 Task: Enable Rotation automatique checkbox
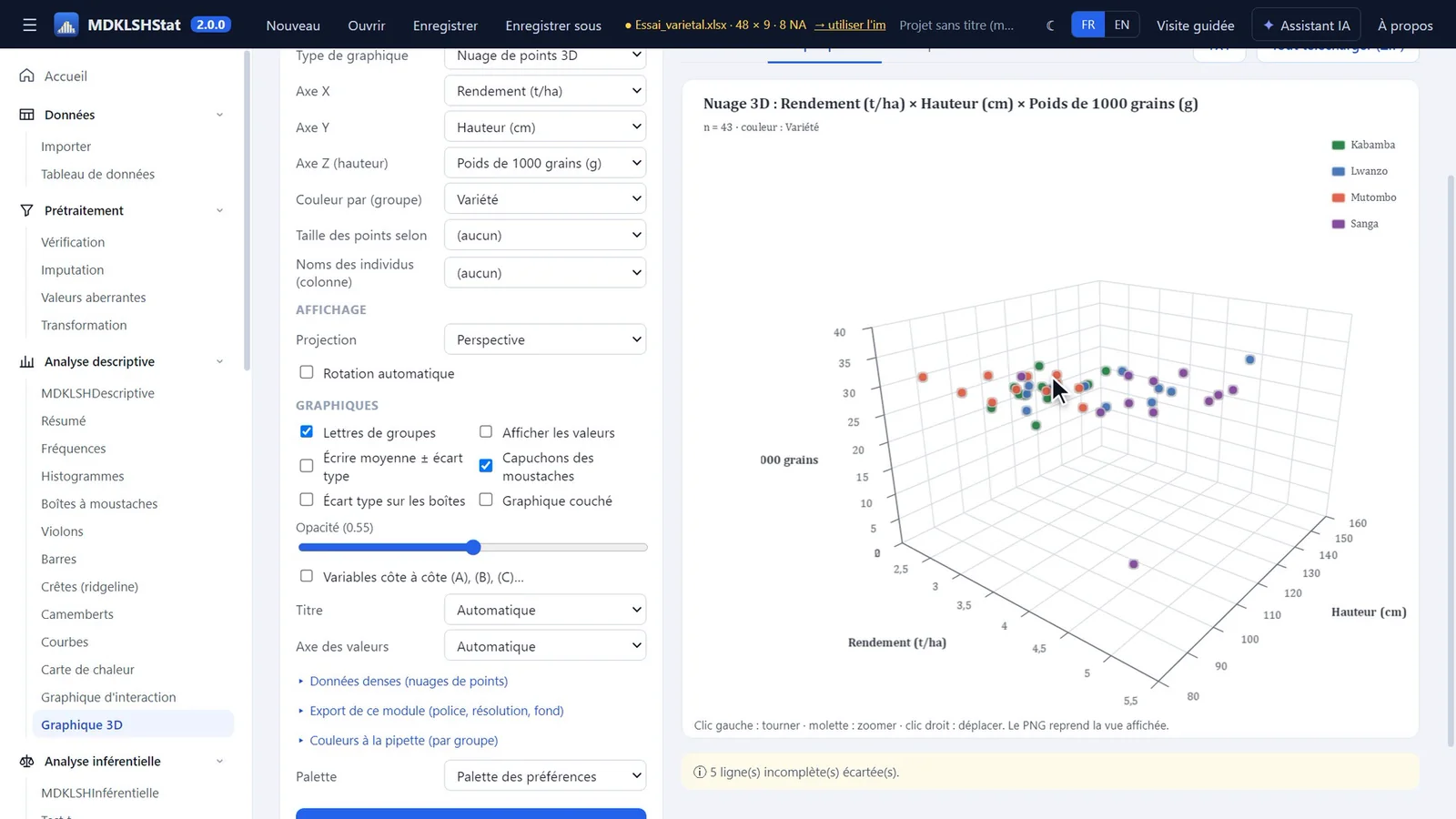pyautogui.click(x=307, y=372)
